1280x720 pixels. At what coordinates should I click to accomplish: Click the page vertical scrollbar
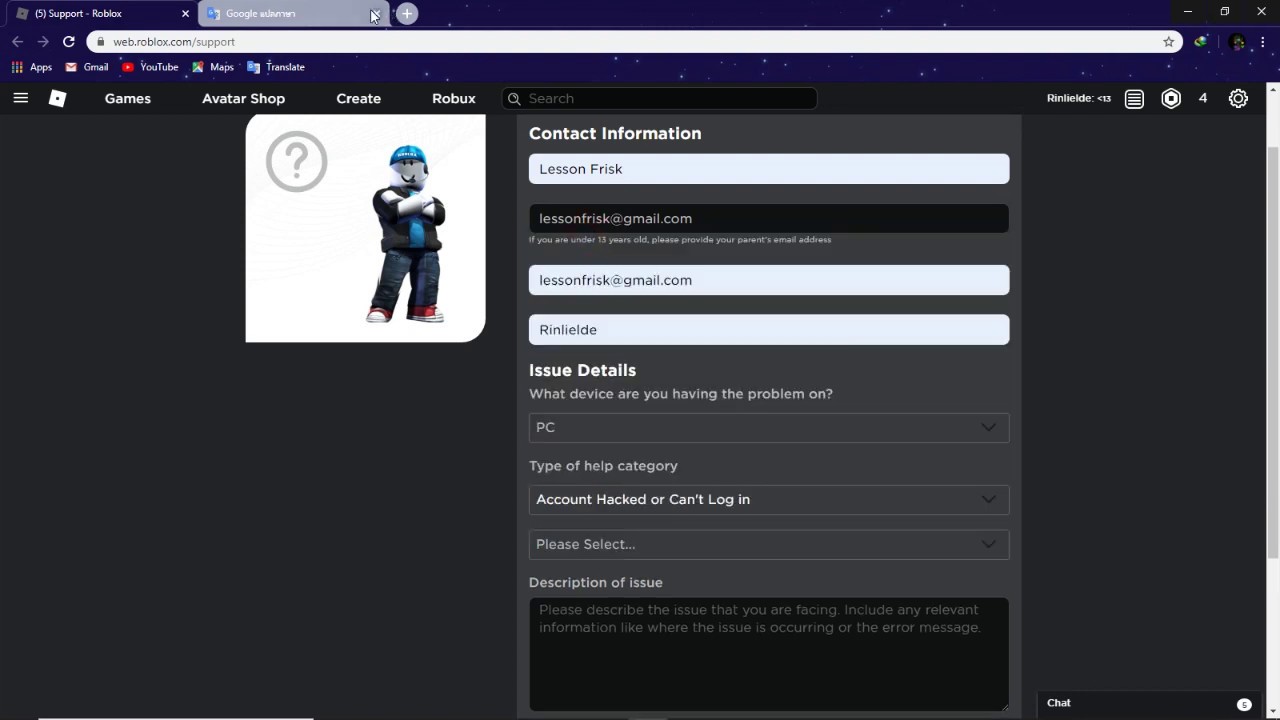click(1273, 350)
